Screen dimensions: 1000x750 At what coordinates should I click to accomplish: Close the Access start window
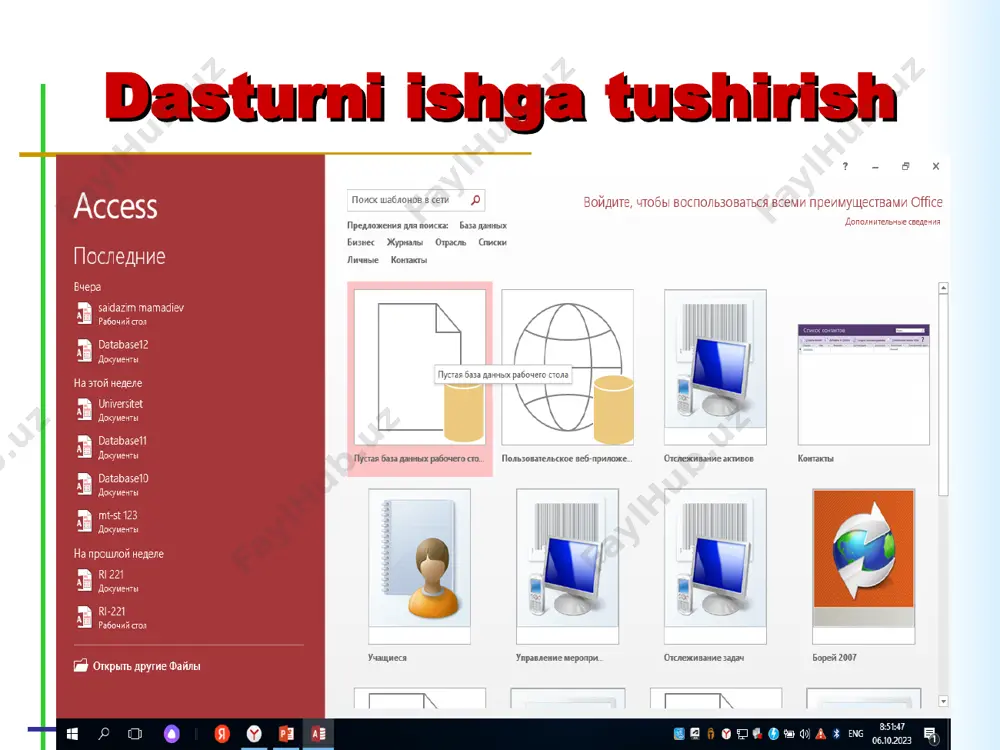click(x=936, y=166)
